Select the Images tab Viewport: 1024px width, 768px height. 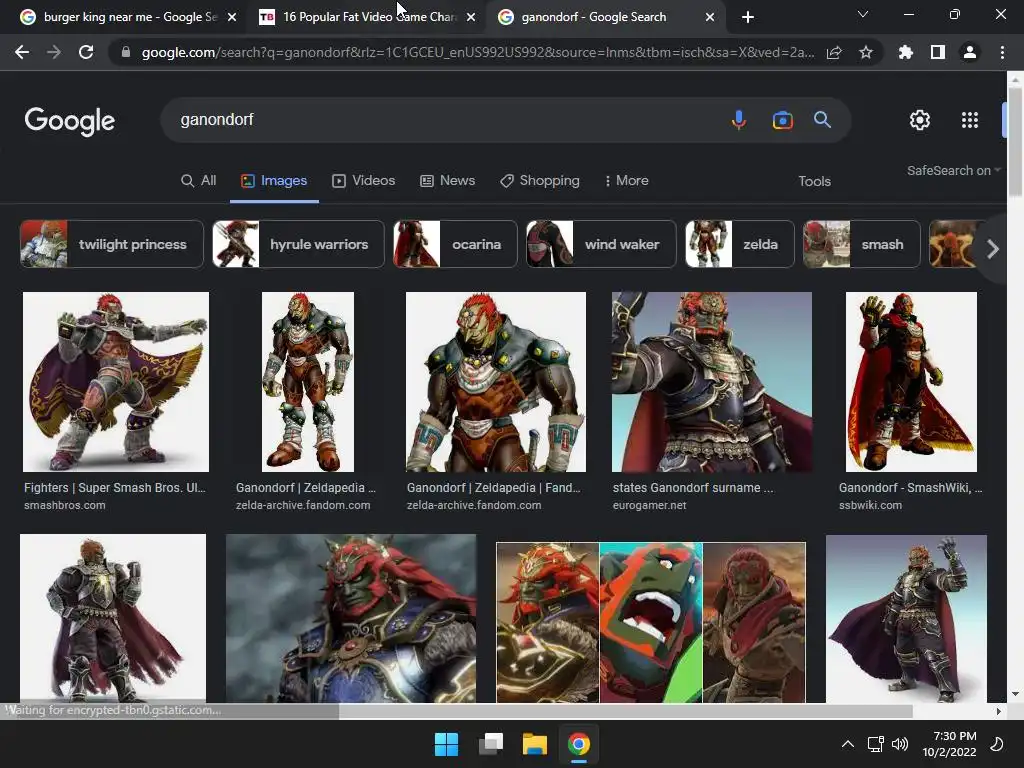[x=274, y=180]
